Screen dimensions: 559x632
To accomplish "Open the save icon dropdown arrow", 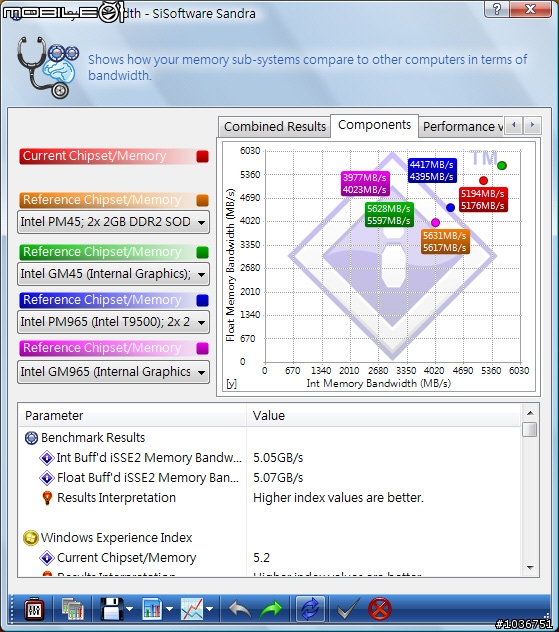I will [x=129, y=609].
